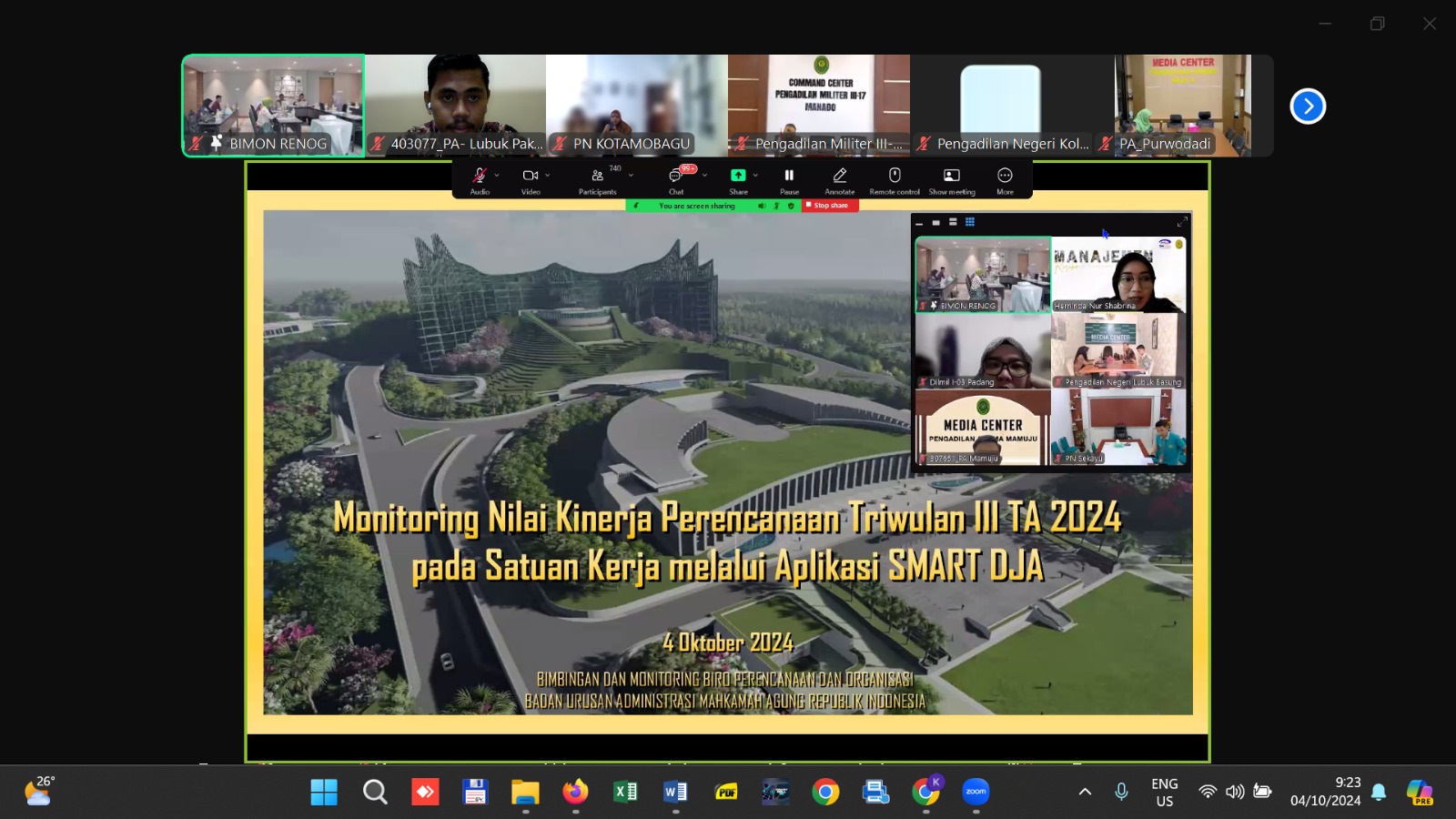1456x819 pixels.
Task: Unmute the microphone with the Audio button
Action: pos(479,177)
